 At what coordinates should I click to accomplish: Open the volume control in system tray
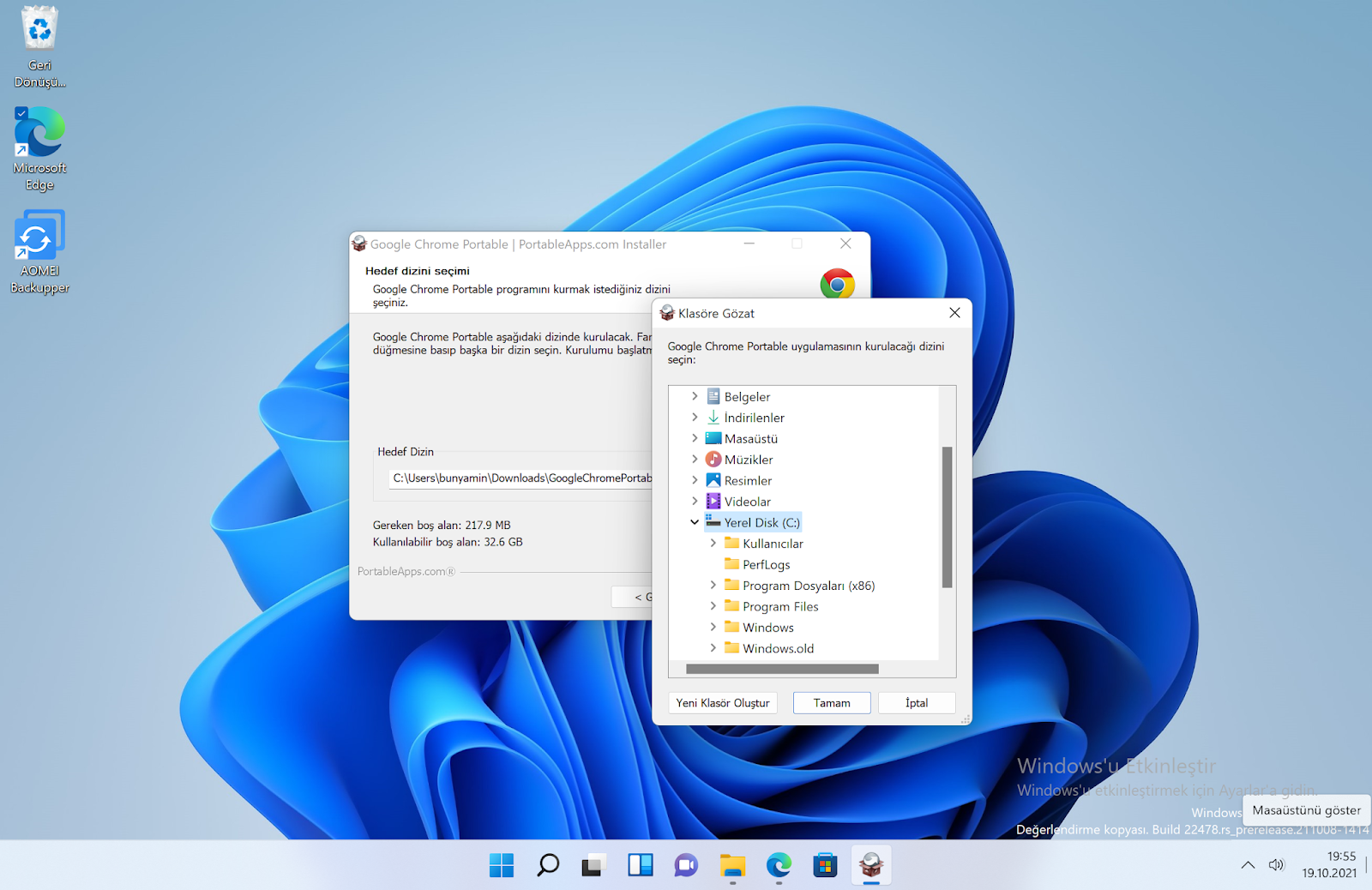click(x=1277, y=865)
